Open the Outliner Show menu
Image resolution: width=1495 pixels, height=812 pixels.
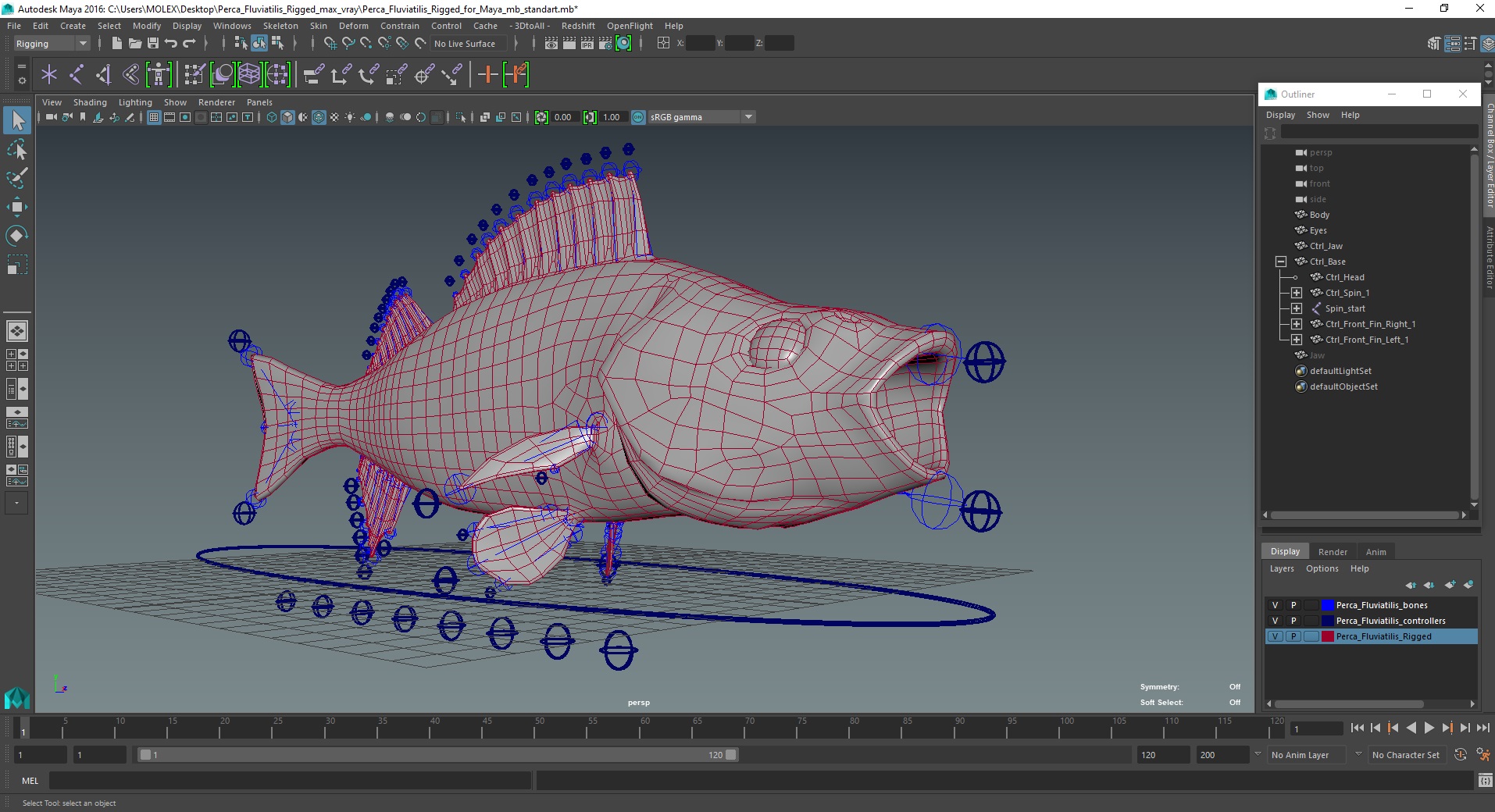(x=1318, y=115)
